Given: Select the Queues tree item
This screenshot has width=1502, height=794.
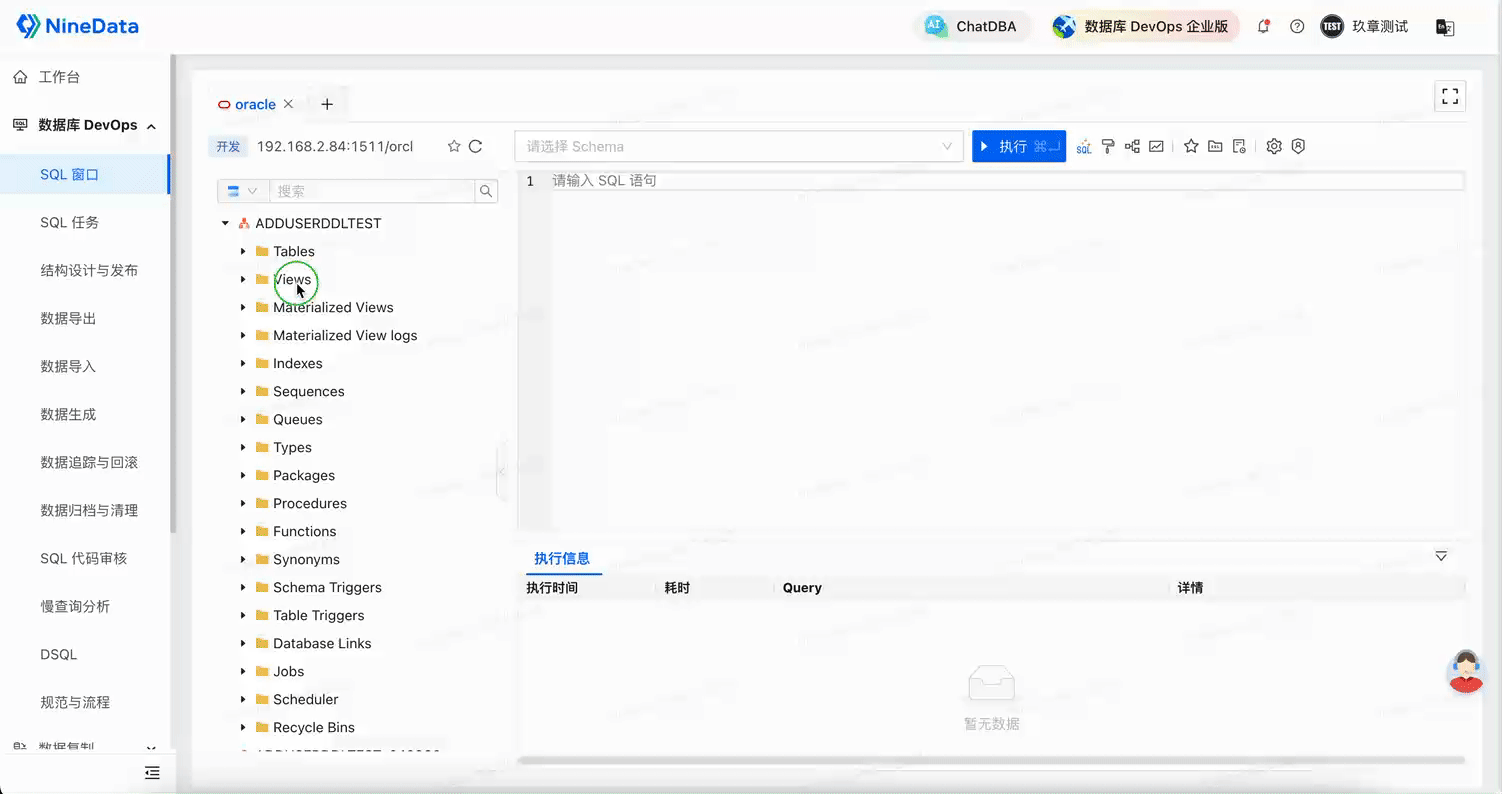Looking at the screenshot, I should point(298,420).
